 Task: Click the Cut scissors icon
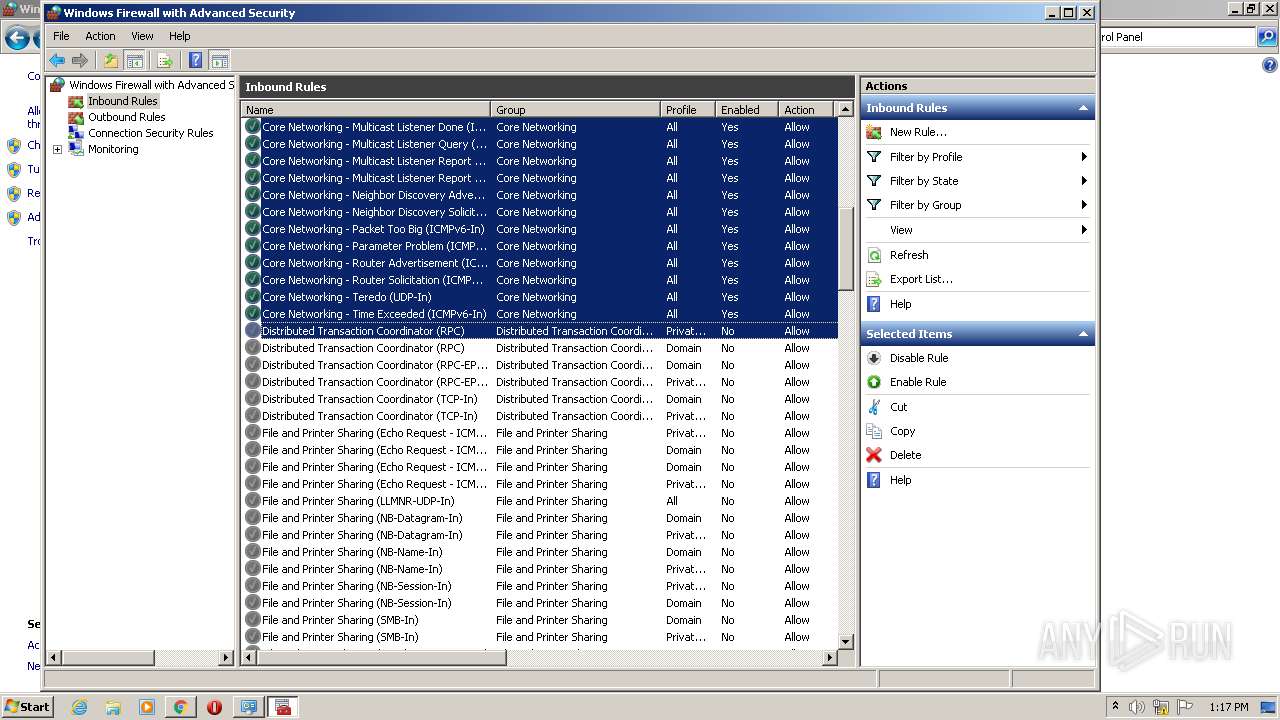[x=874, y=407]
